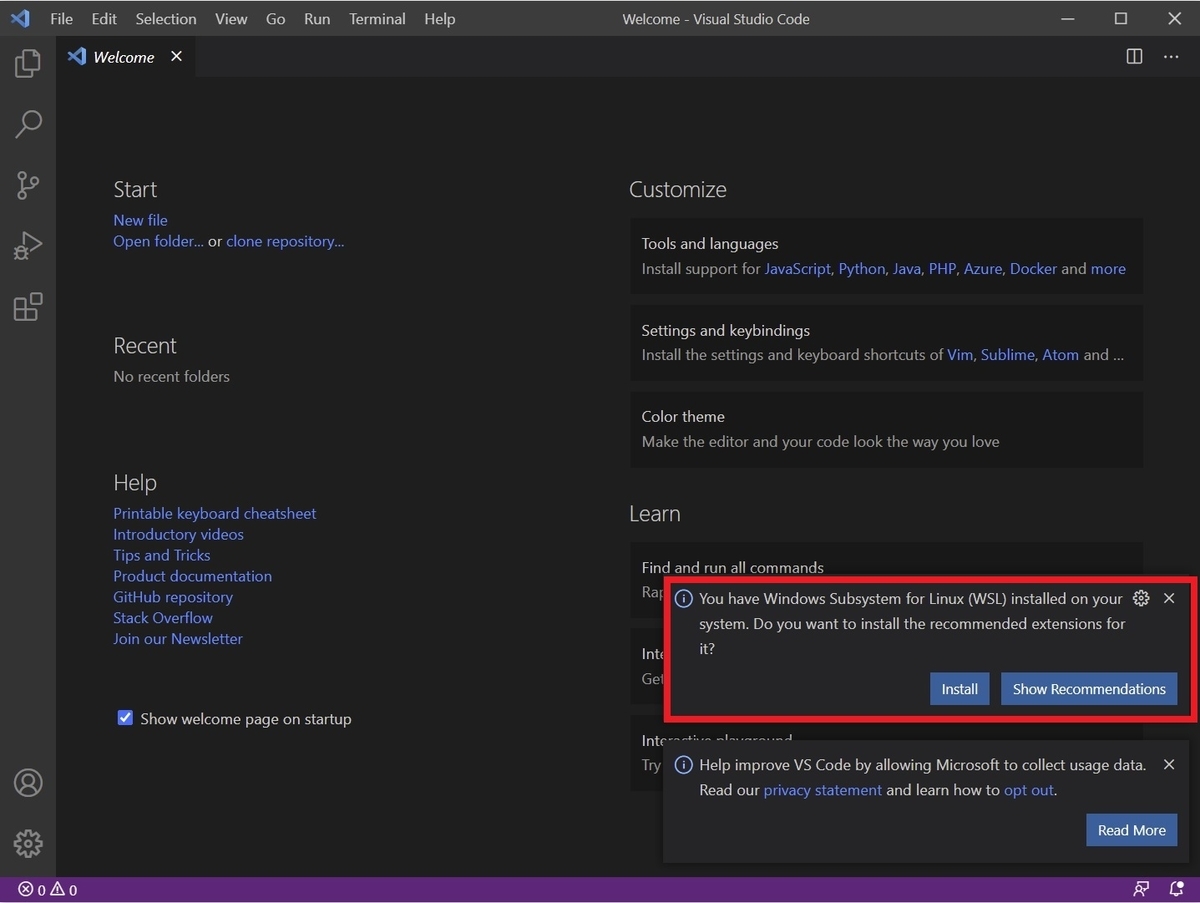Click the clone repository... link

pyautogui.click(x=285, y=241)
